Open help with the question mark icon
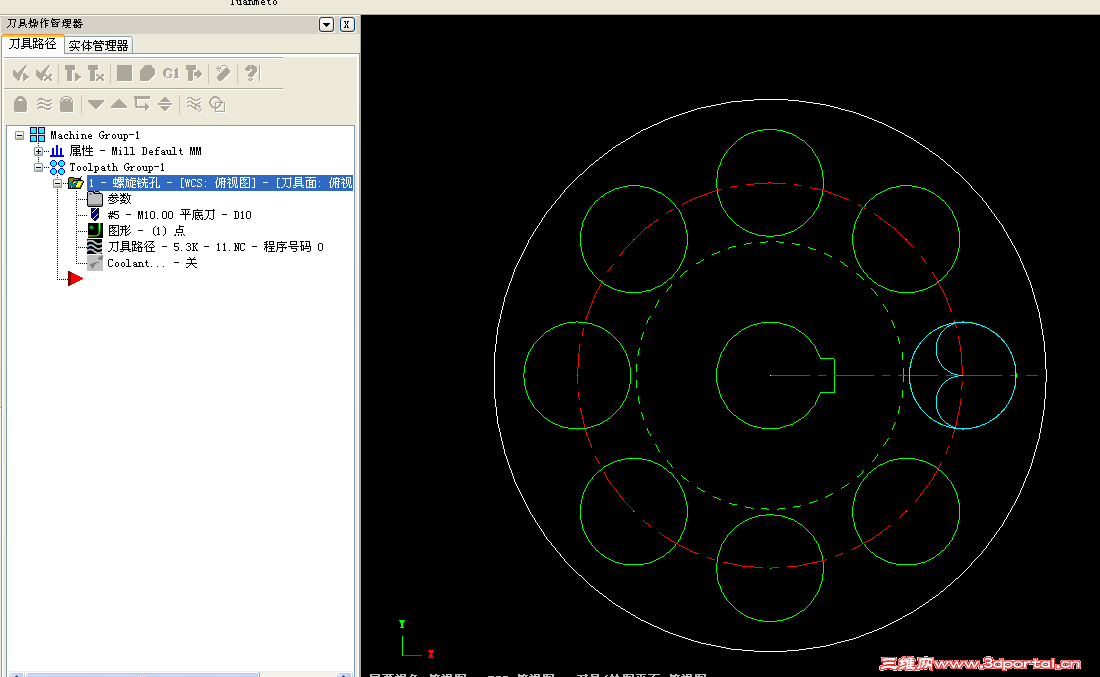This screenshot has width=1100, height=677. point(251,73)
